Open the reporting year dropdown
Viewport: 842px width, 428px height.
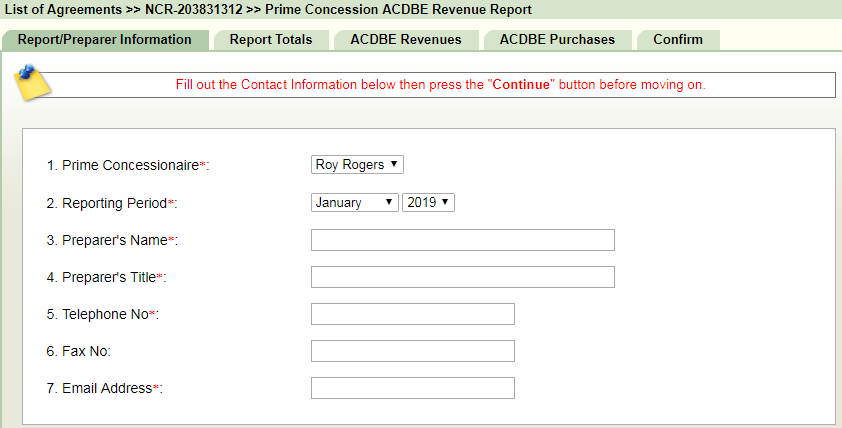point(429,202)
